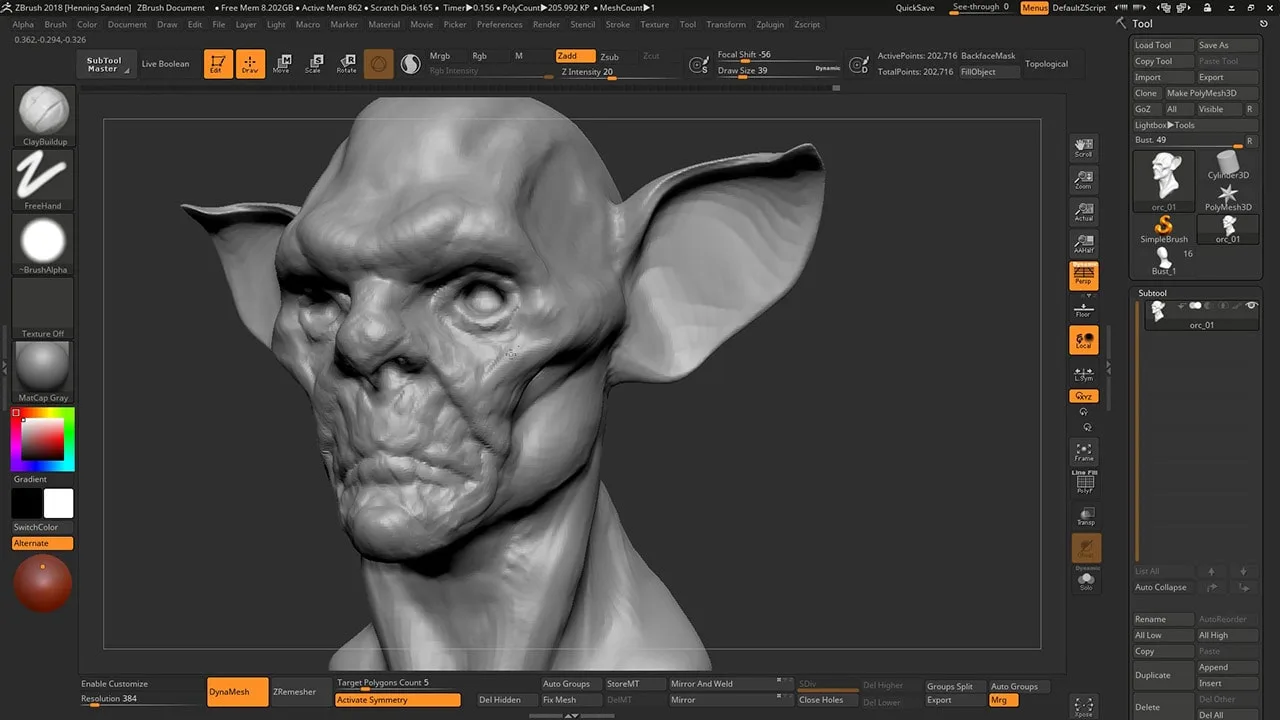Click the Scroll canvas icon
The image size is (1280, 720).
pyautogui.click(x=1084, y=148)
